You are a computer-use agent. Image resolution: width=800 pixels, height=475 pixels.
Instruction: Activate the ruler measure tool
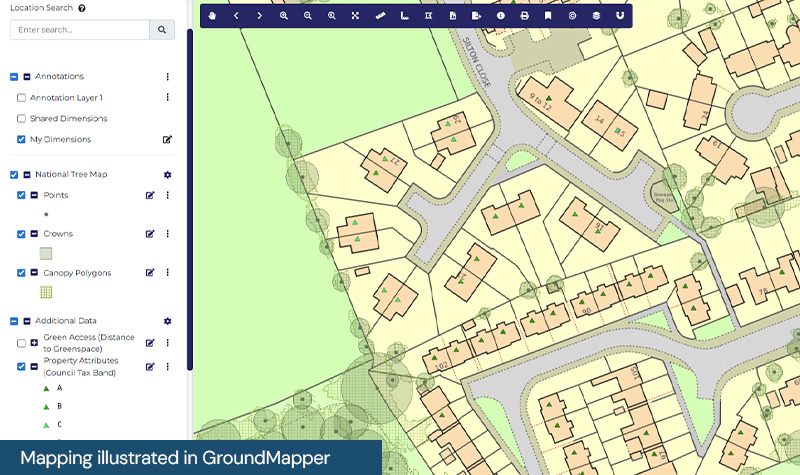click(380, 16)
